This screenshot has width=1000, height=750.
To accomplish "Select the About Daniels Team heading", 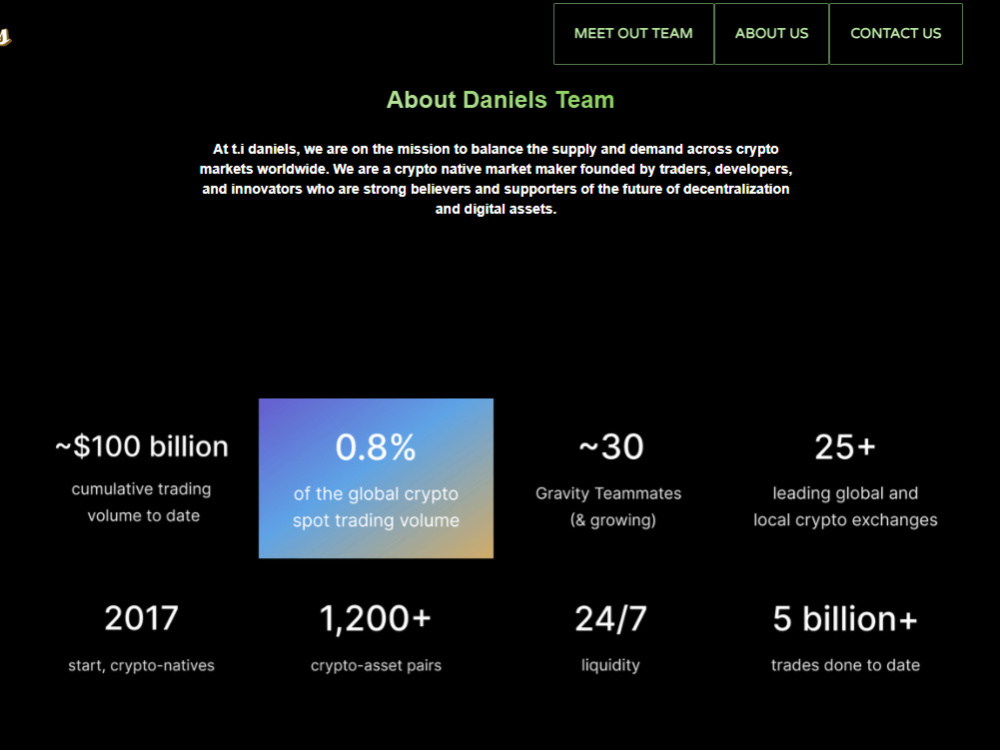I will tap(500, 100).
